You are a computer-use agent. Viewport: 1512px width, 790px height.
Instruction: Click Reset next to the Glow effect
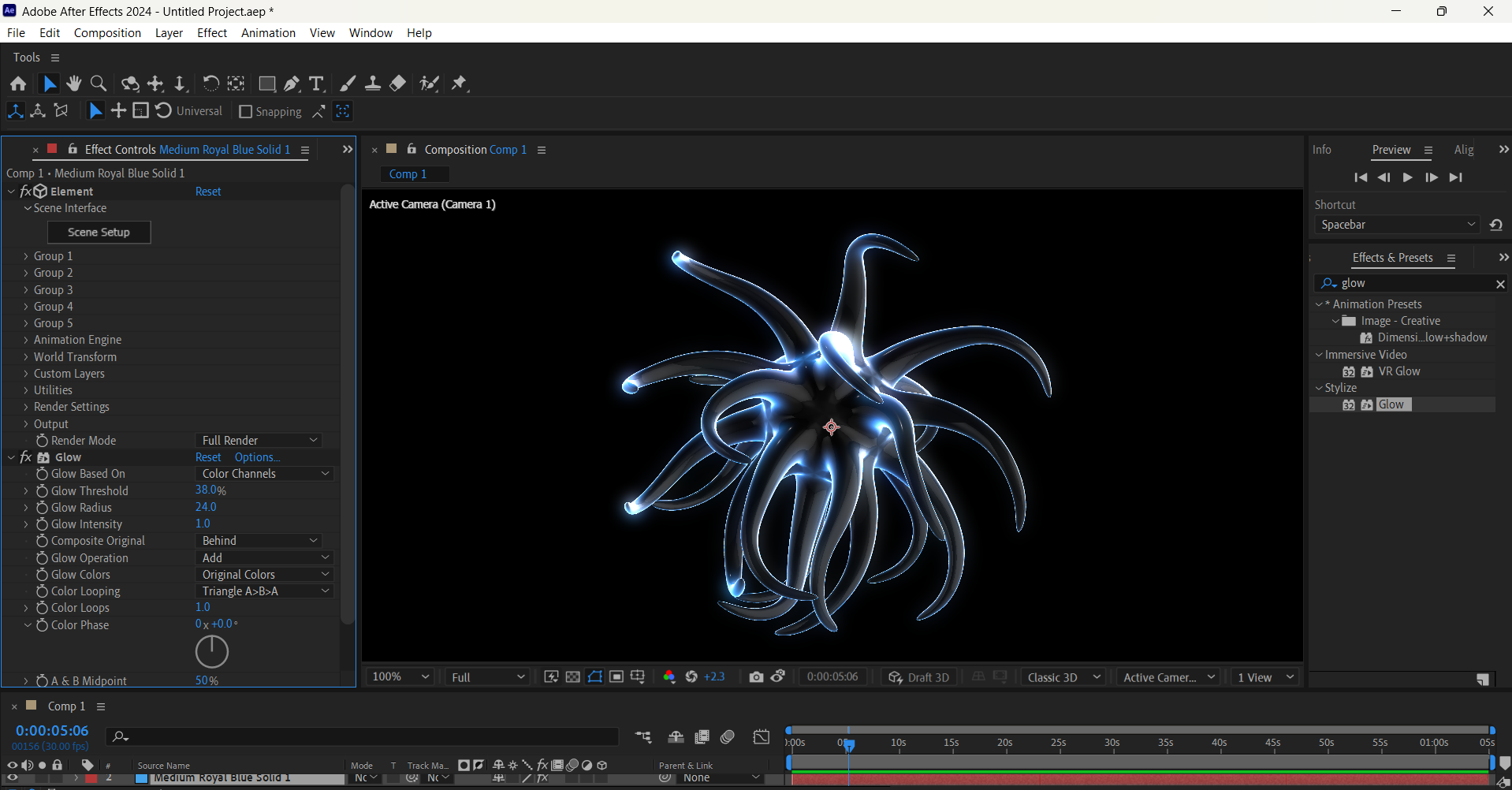(x=207, y=457)
